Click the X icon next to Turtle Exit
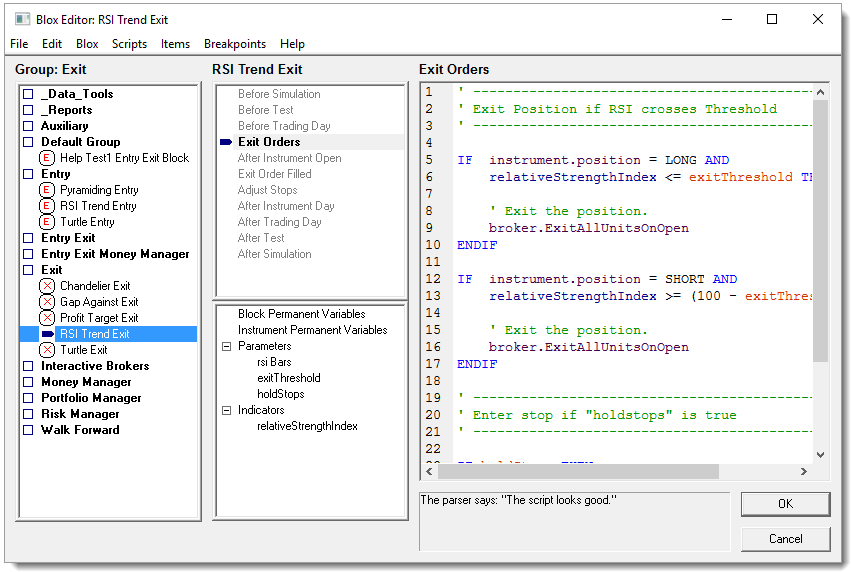851x572 pixels. [x=47, y=350]
